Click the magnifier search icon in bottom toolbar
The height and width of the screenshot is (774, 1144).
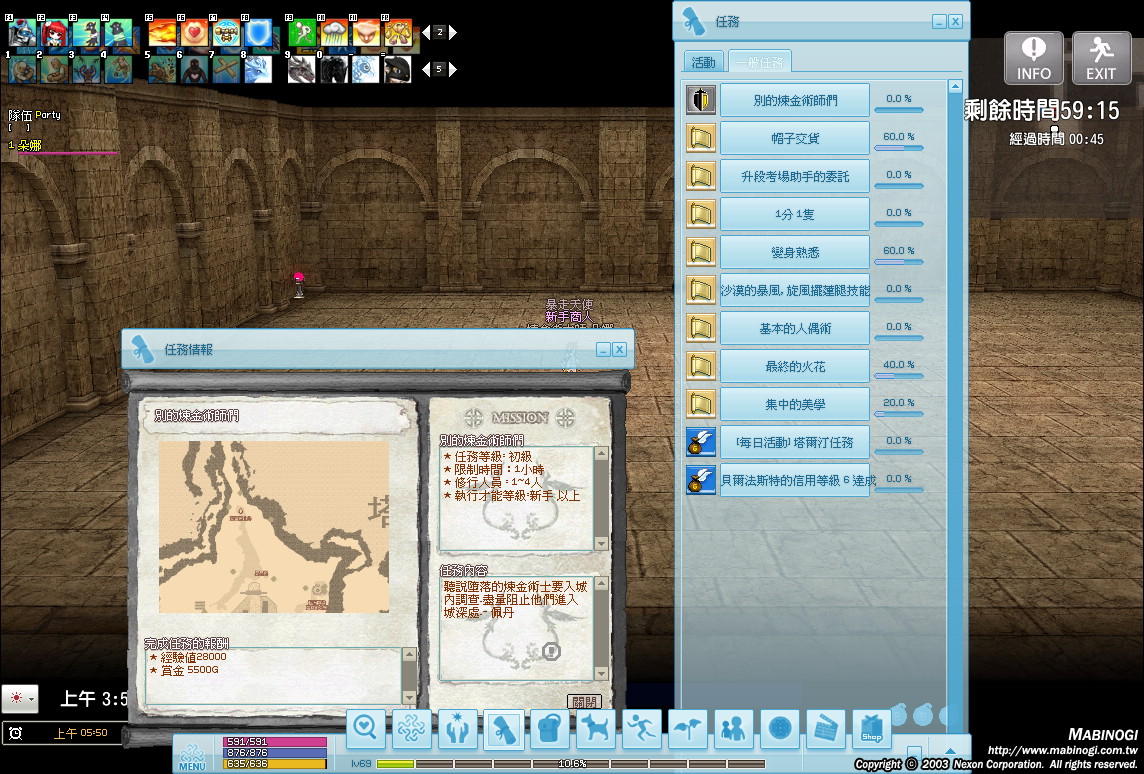coord(365,728)
